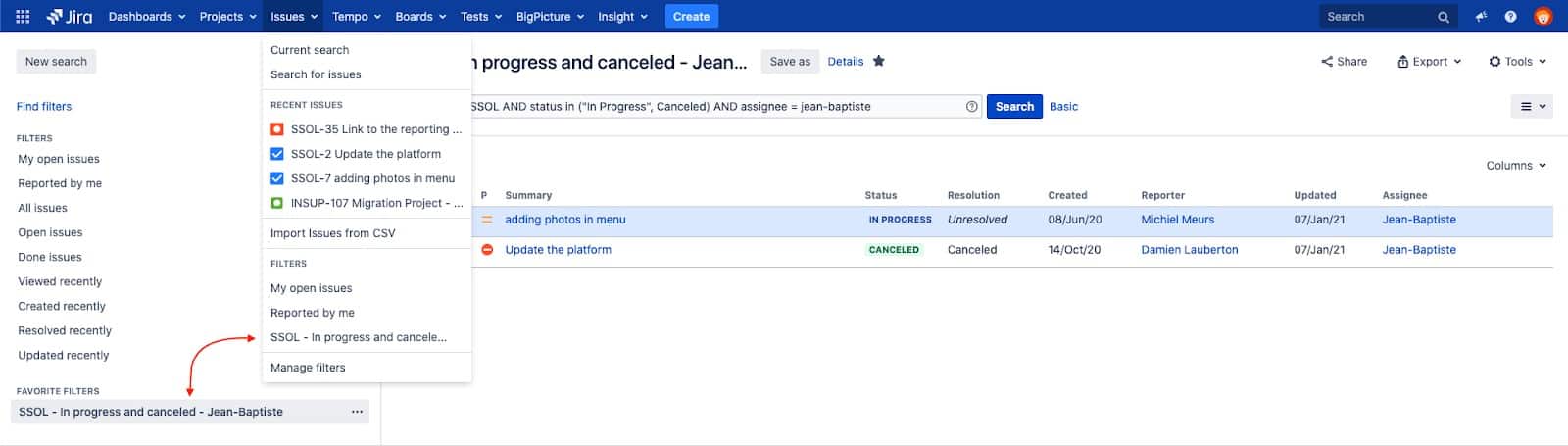Click the query syntax help icon
Viewport: 1568px width, 446px height.
972,107
